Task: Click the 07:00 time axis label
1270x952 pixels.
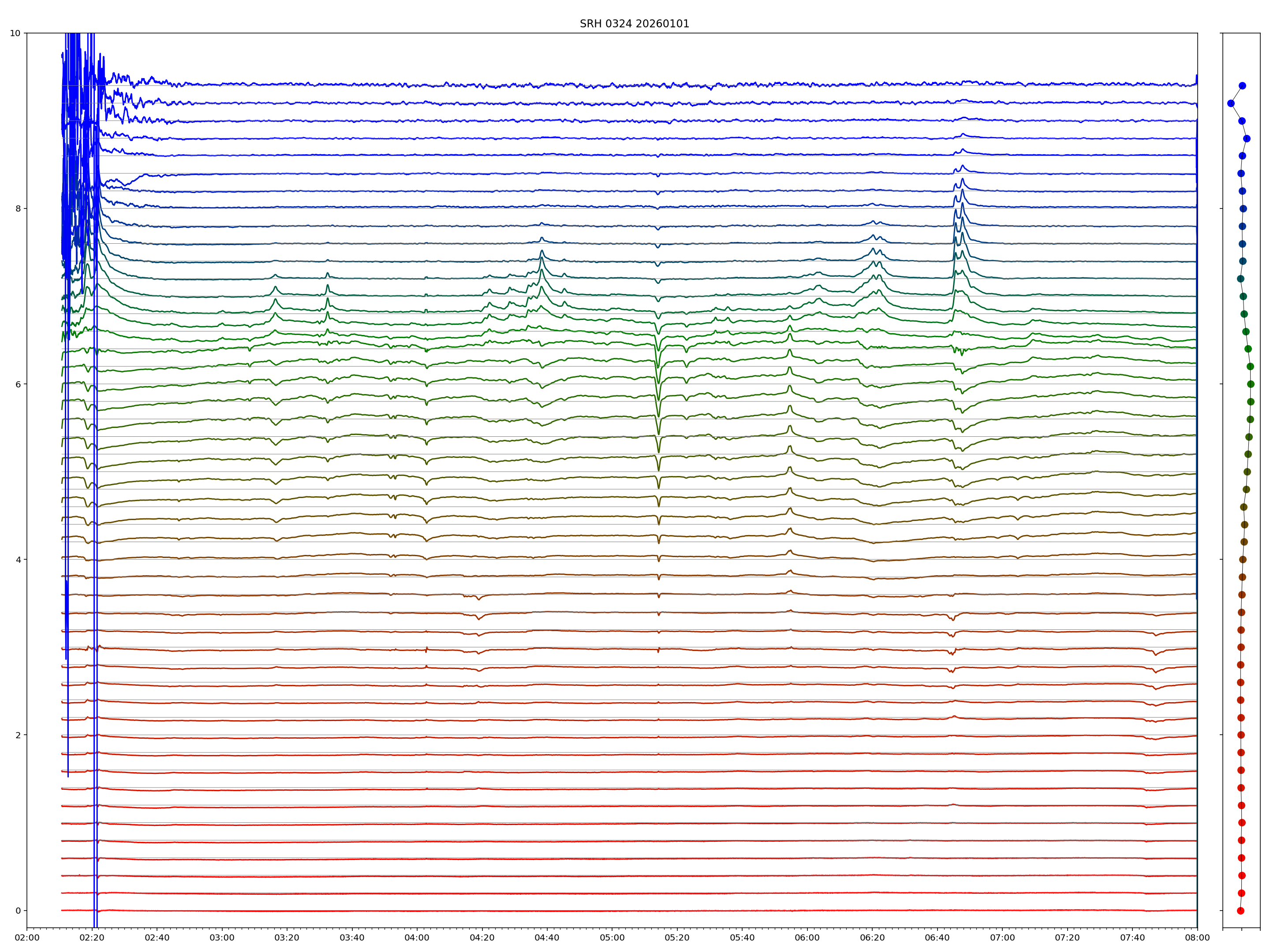Action: coord(1002,937)
